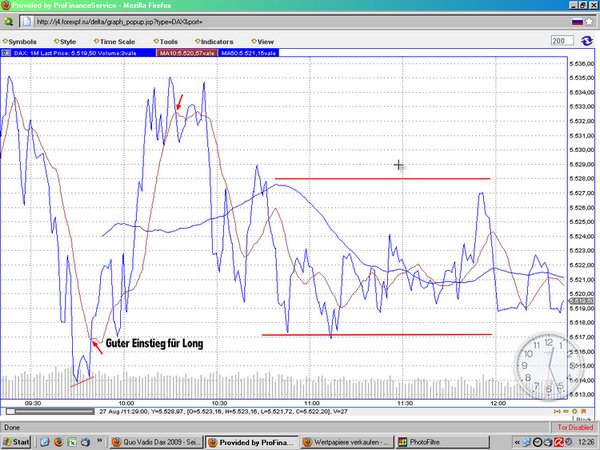
Task: Click the Russian flag icon
Action: [577, 22]
